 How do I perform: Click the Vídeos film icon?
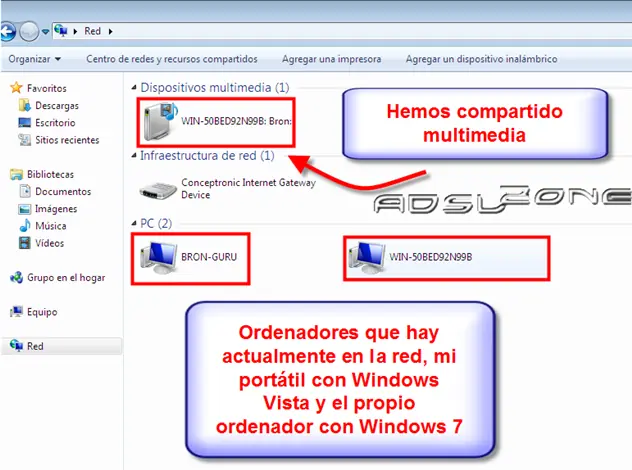tap(25, 243)
